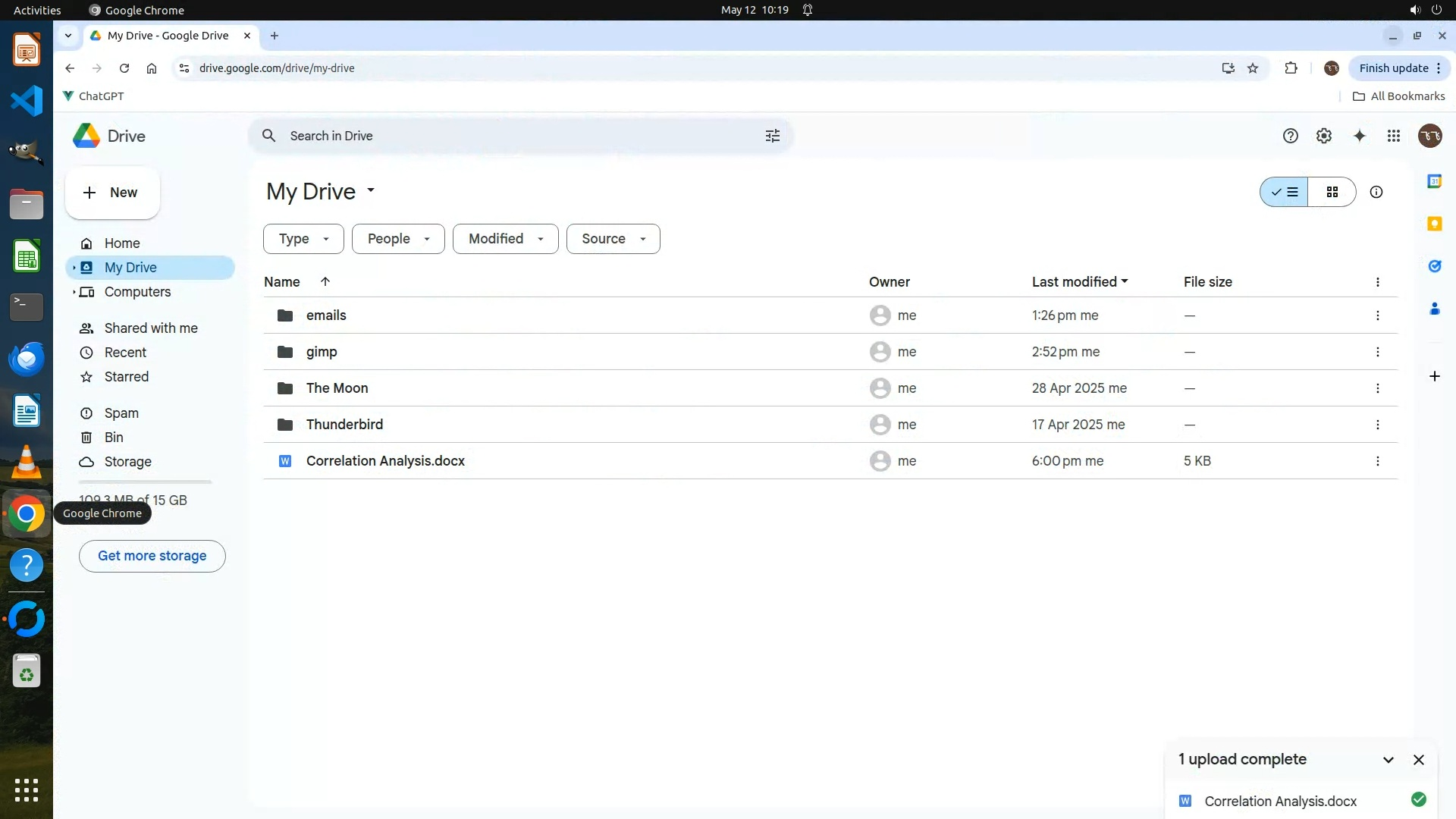Open Google apps grid icon
The image size is (1456, 819).
[1394, 136]
